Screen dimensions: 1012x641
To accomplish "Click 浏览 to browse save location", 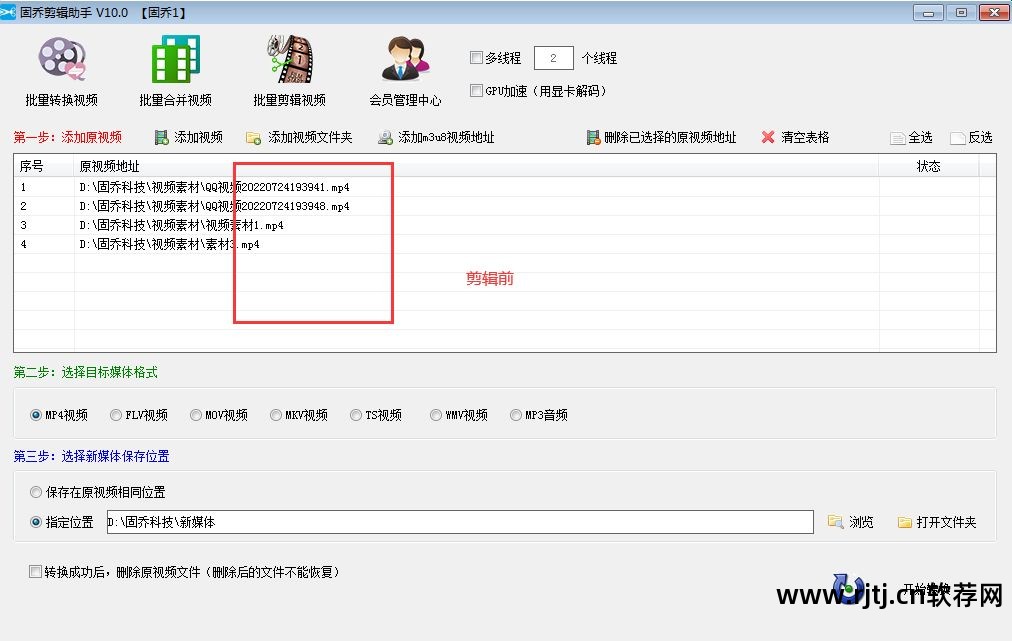I will pos(851,522).
